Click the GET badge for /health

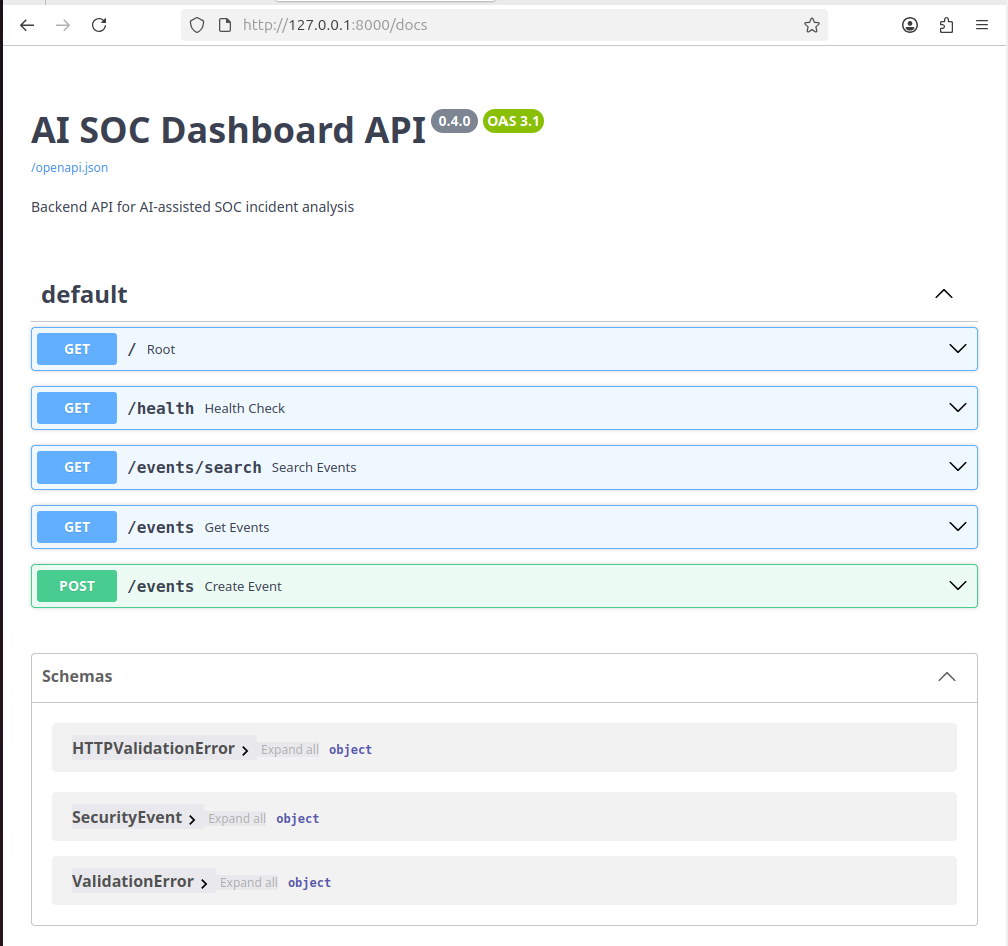click(x=77, y=408)
